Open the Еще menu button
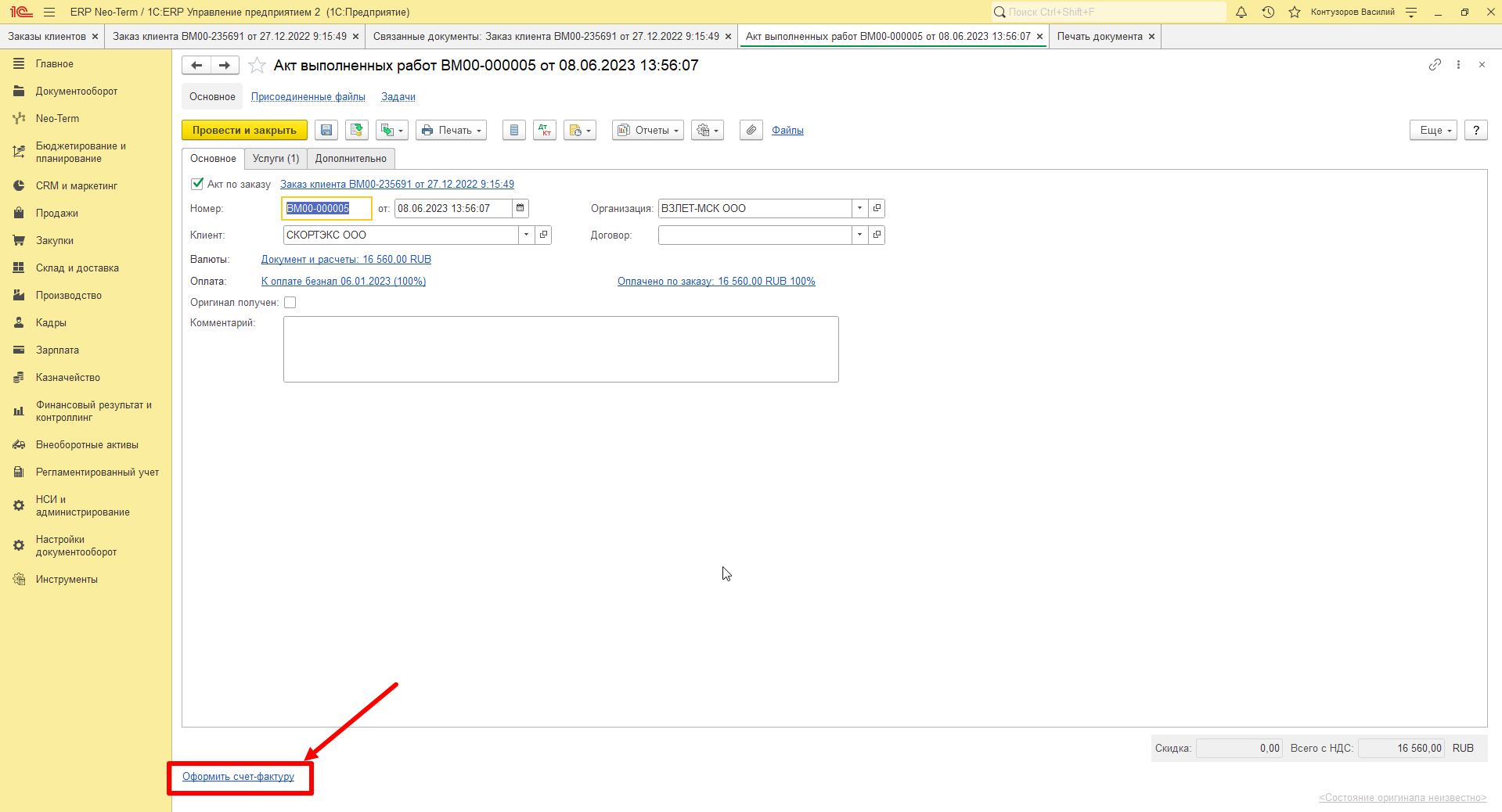 (1434, 131)
